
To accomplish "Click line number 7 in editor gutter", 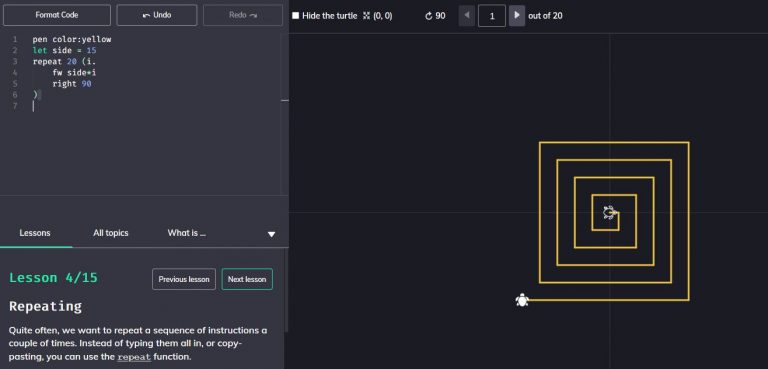I will coord(15,106).
